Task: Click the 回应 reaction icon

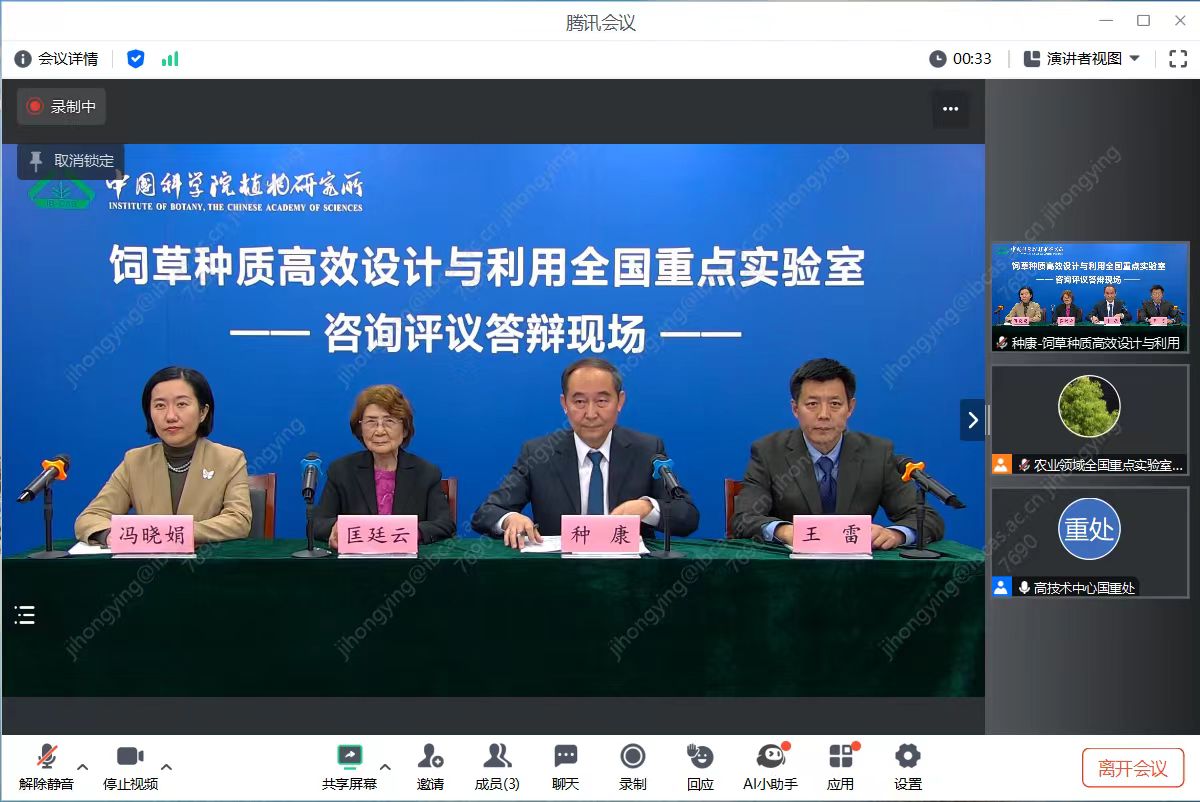Action: pyautogui.click(x=700, y=766)
